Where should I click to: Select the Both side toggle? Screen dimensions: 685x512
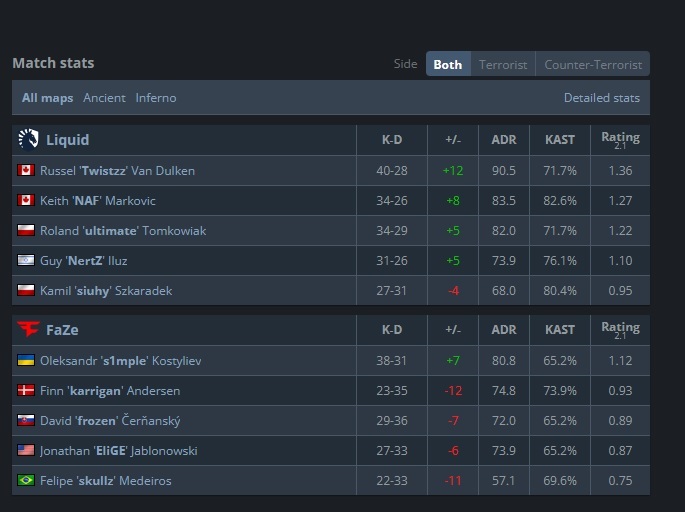coord(448,65)
